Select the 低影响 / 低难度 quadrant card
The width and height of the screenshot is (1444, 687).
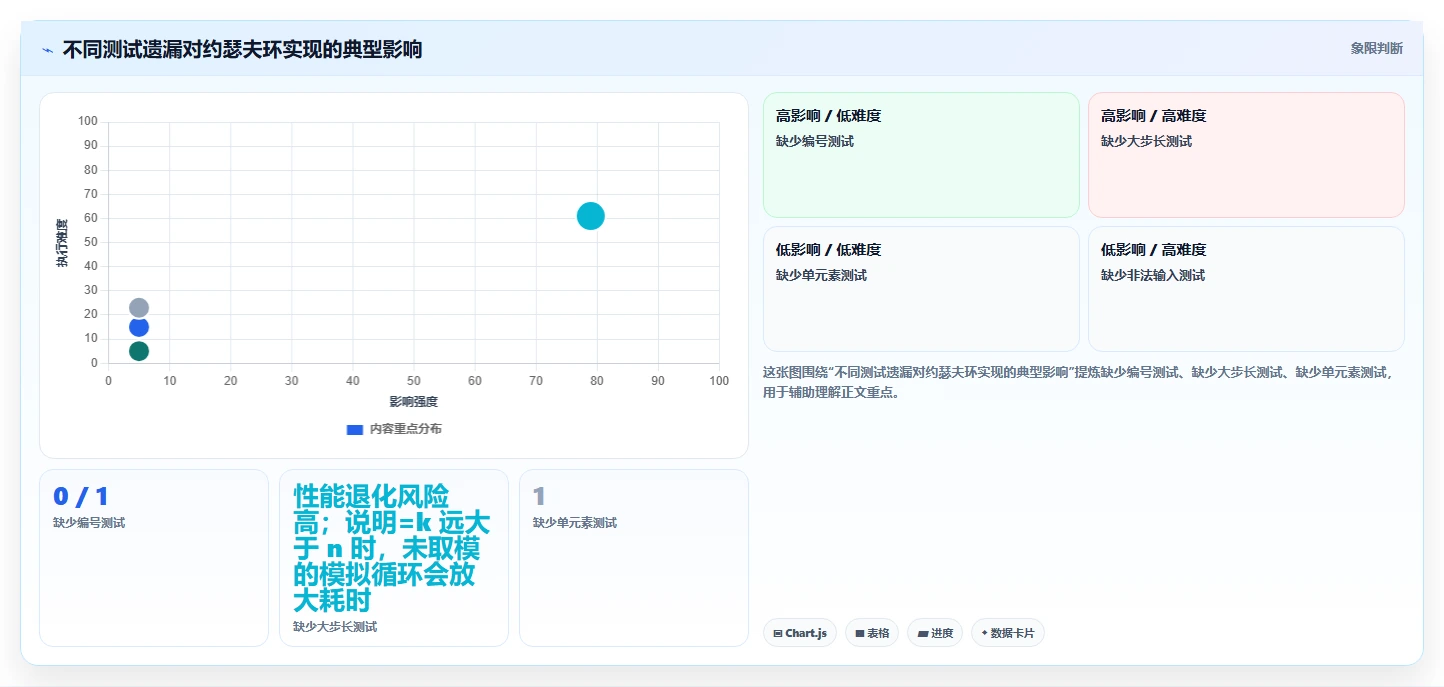921,289
